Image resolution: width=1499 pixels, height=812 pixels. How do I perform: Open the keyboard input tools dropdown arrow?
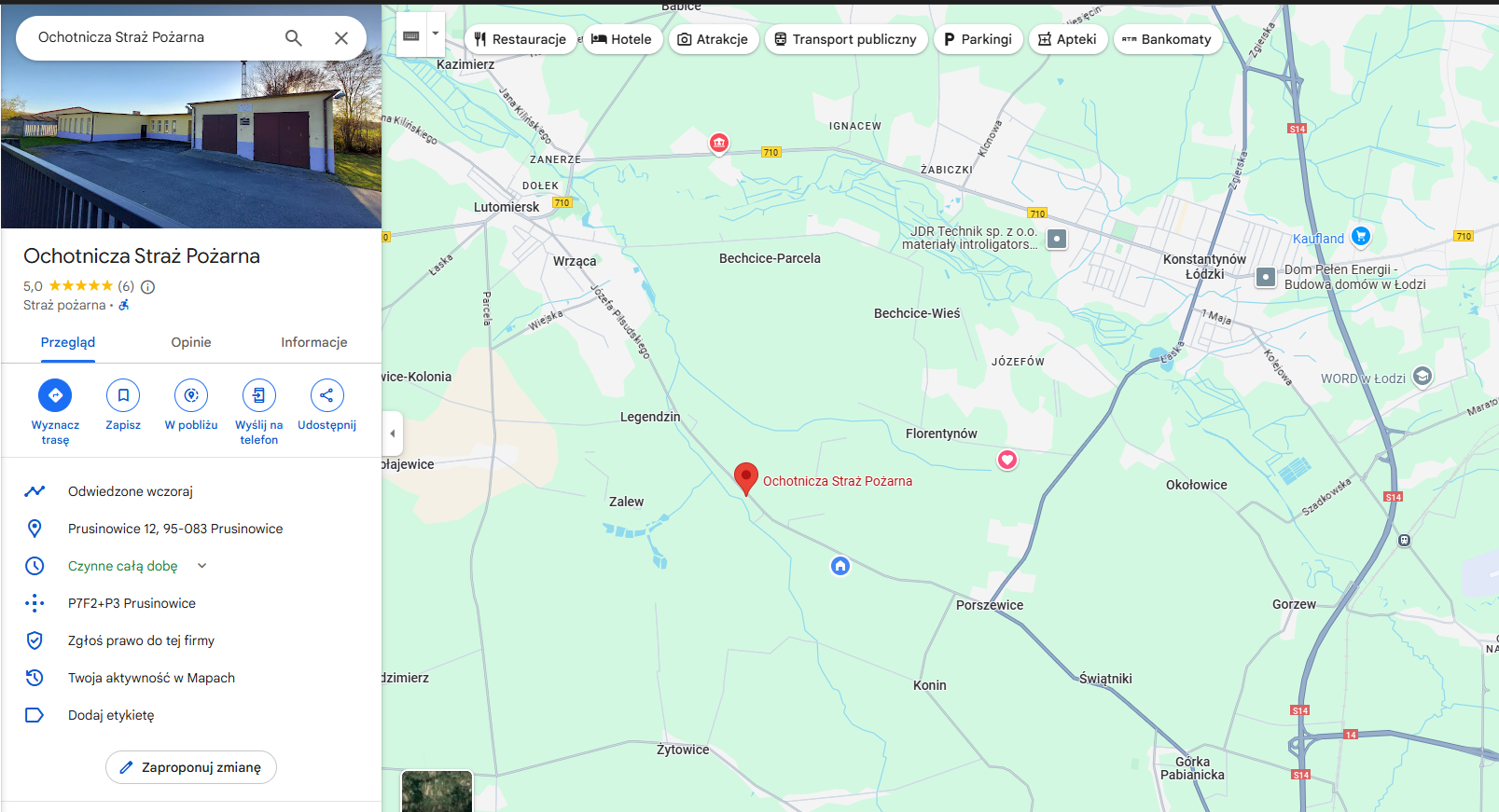point(435,34)
